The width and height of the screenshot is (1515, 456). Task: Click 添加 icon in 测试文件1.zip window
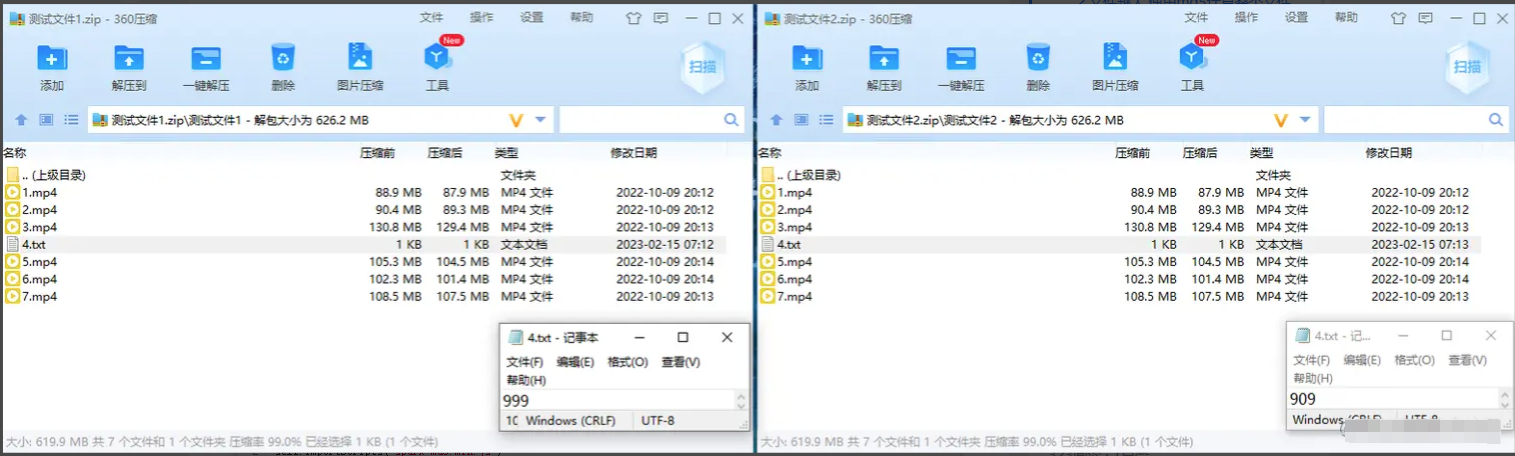point(52,58)
